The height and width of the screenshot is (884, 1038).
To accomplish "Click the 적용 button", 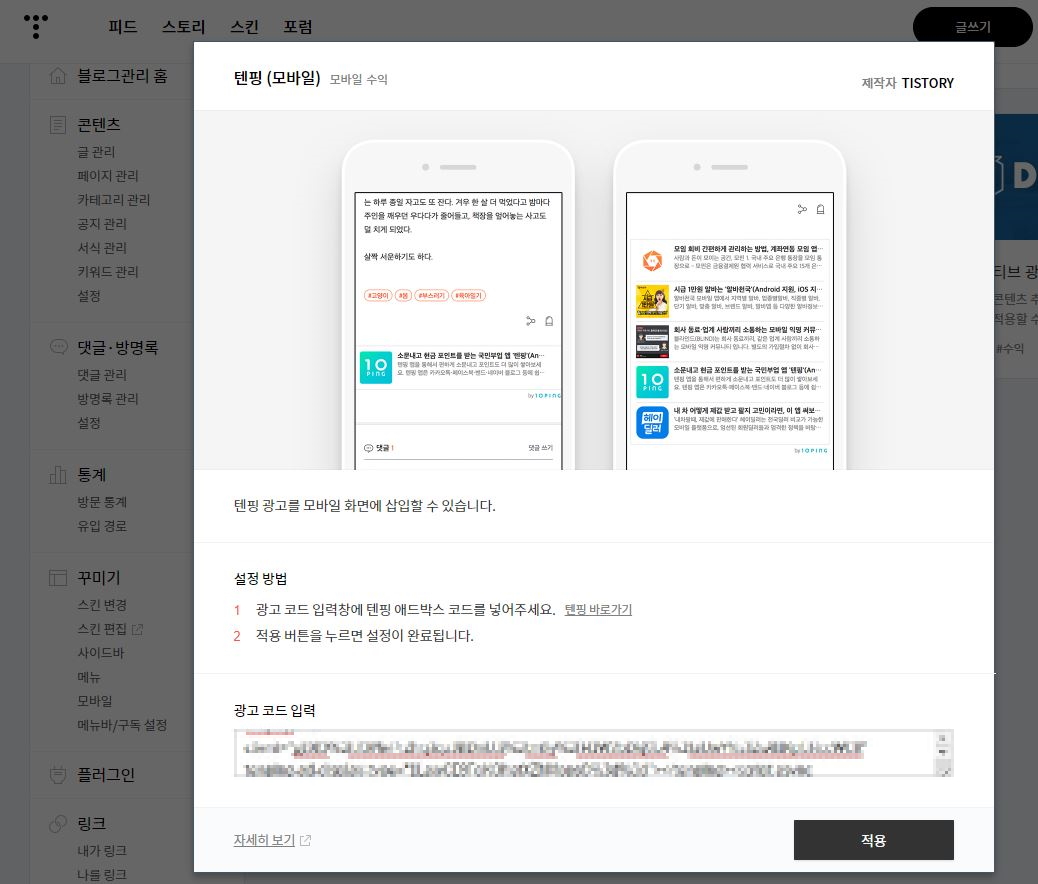I will (873, 840).
